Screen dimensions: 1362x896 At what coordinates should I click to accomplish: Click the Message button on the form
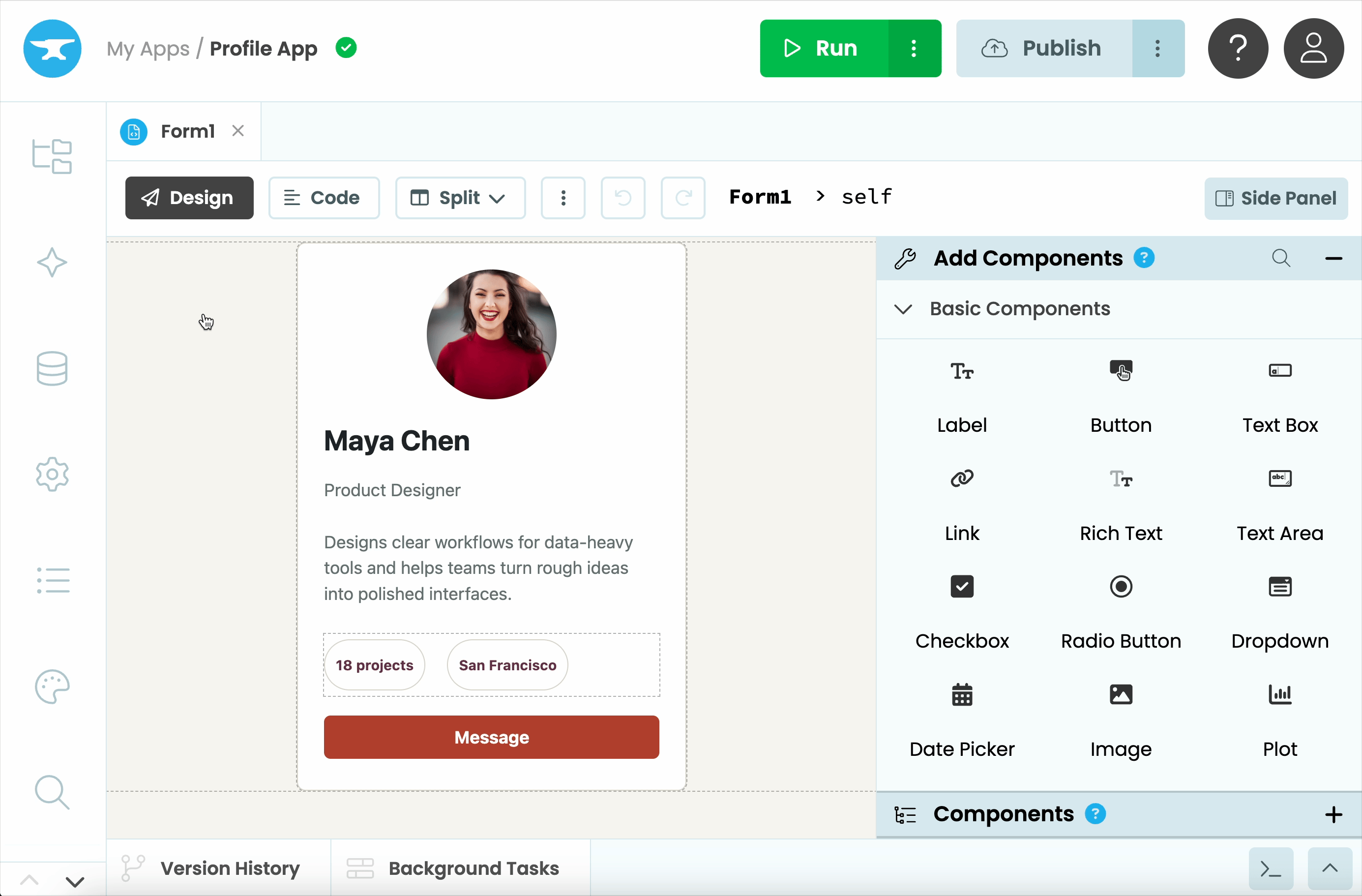coord(491,738)
